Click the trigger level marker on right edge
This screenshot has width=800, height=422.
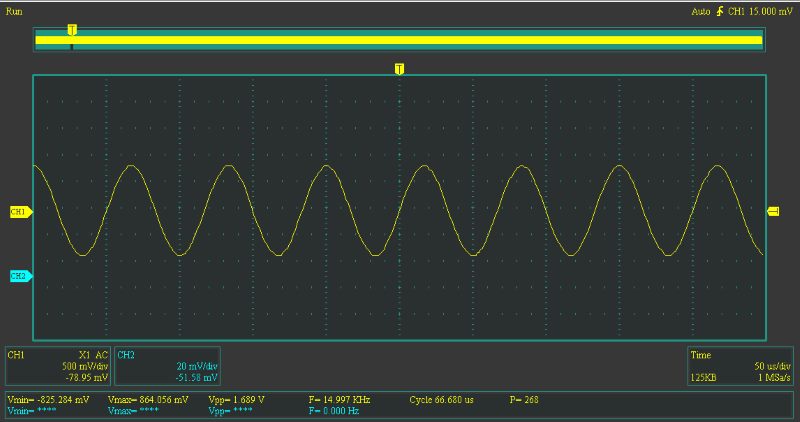pos(773,210)
